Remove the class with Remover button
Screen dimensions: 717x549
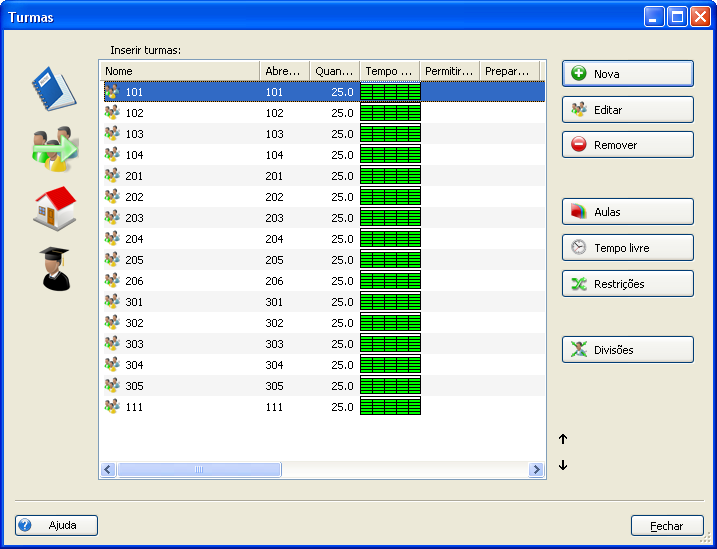pyautogui.click(x=627, y=145)
